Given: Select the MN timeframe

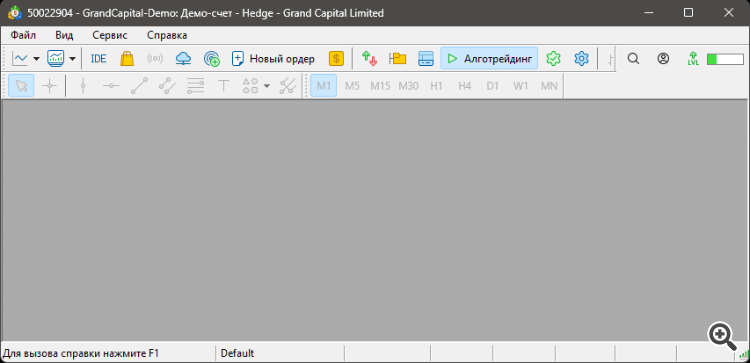Looking at the screenshot, I should (549, 86).
